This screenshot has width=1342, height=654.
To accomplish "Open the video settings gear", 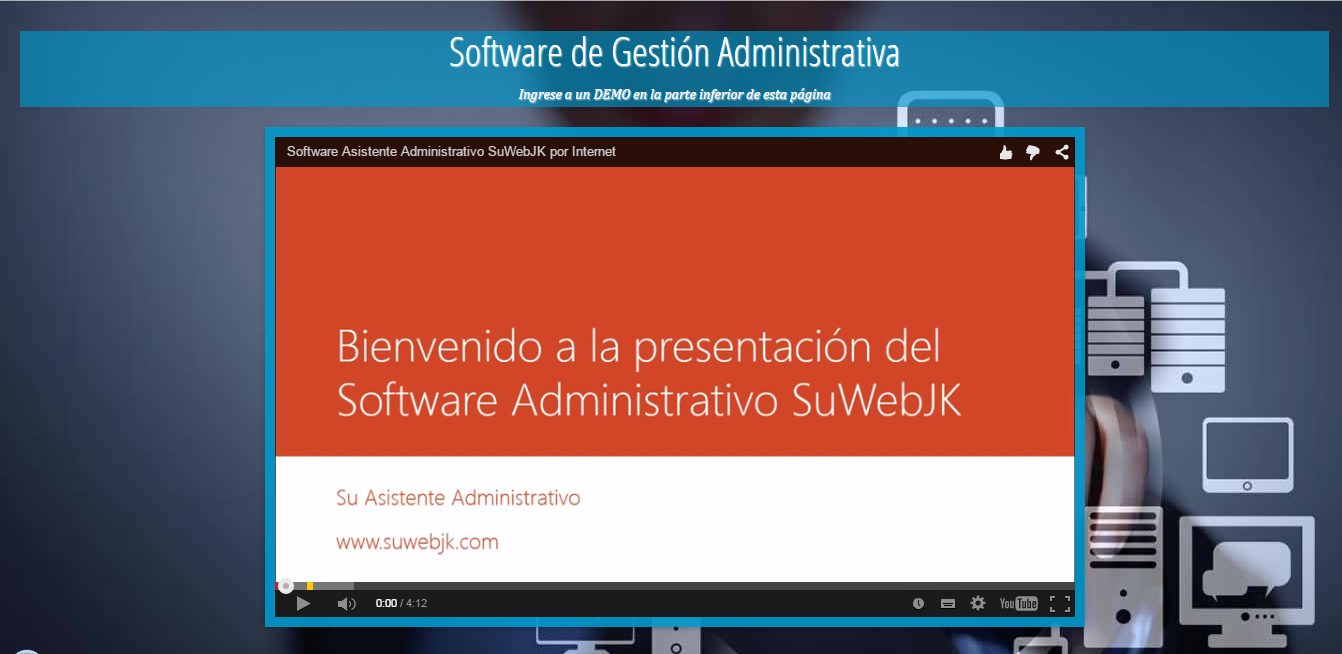I will (x=978, y=603).
